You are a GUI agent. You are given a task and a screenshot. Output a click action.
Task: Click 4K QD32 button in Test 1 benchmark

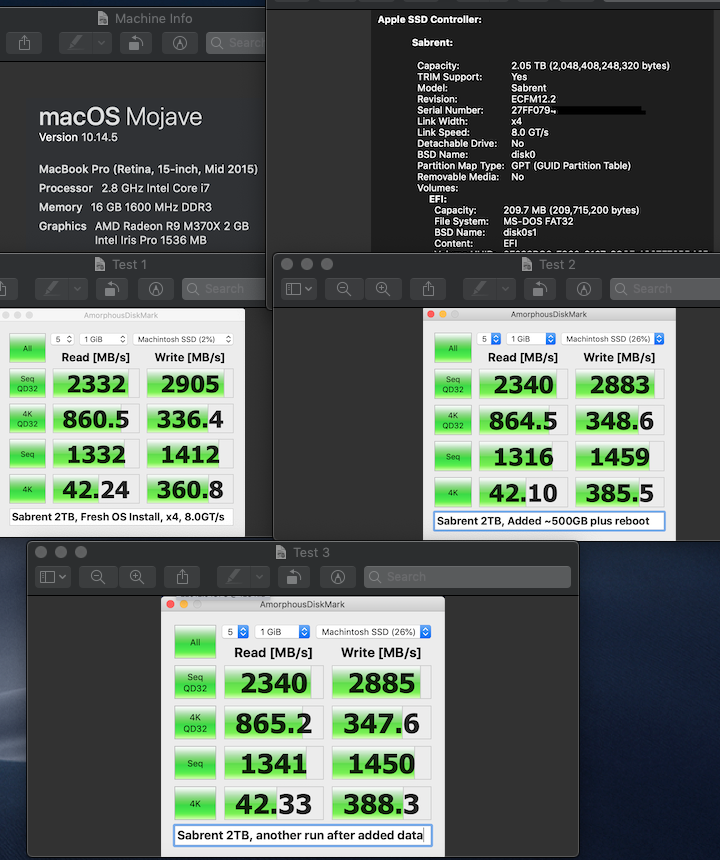27,419
